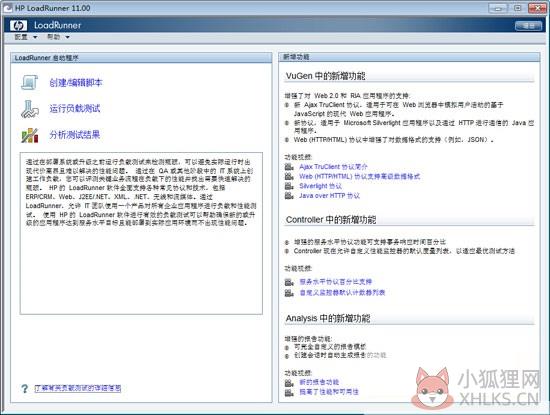Open the 新的报告功能 link

319,382
